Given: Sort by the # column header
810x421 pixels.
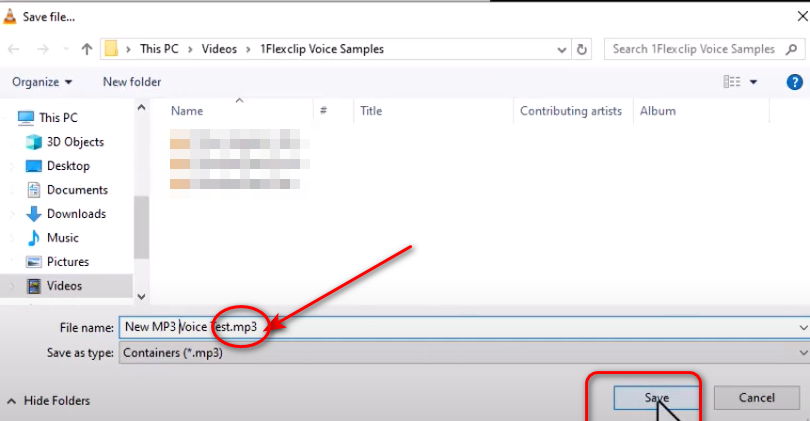Looking at the screenshot, I should click(323, 111).
